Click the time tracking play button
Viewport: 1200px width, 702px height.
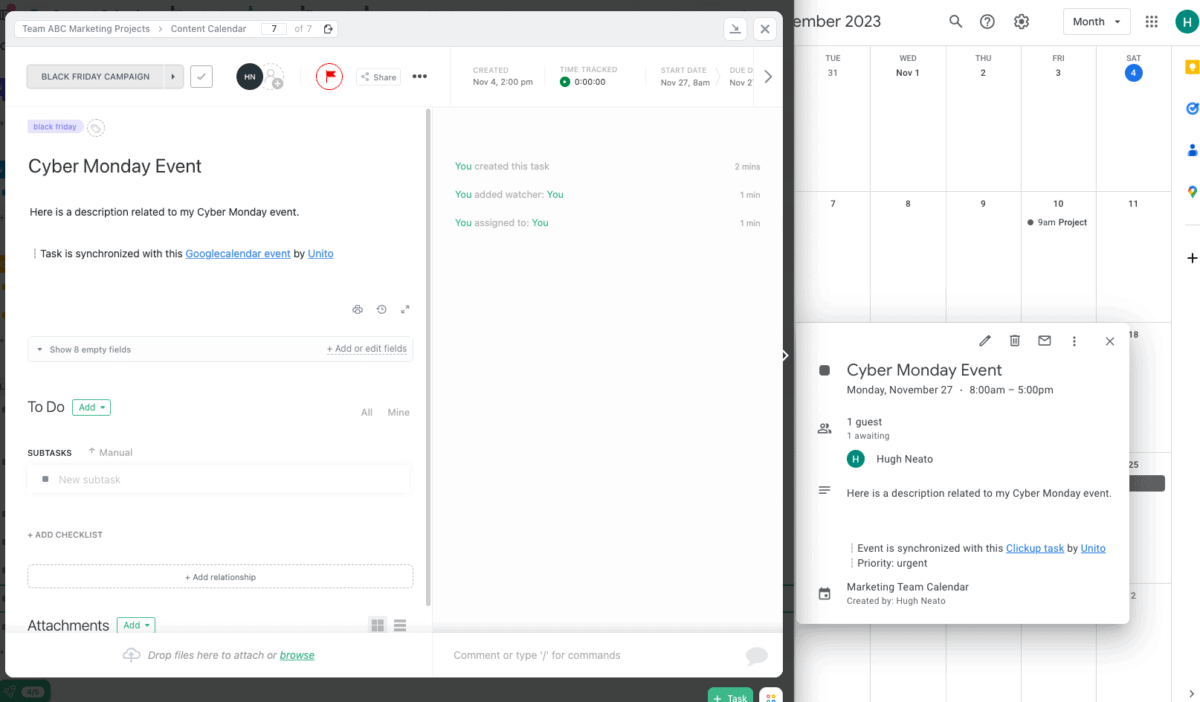pos(565,82)
